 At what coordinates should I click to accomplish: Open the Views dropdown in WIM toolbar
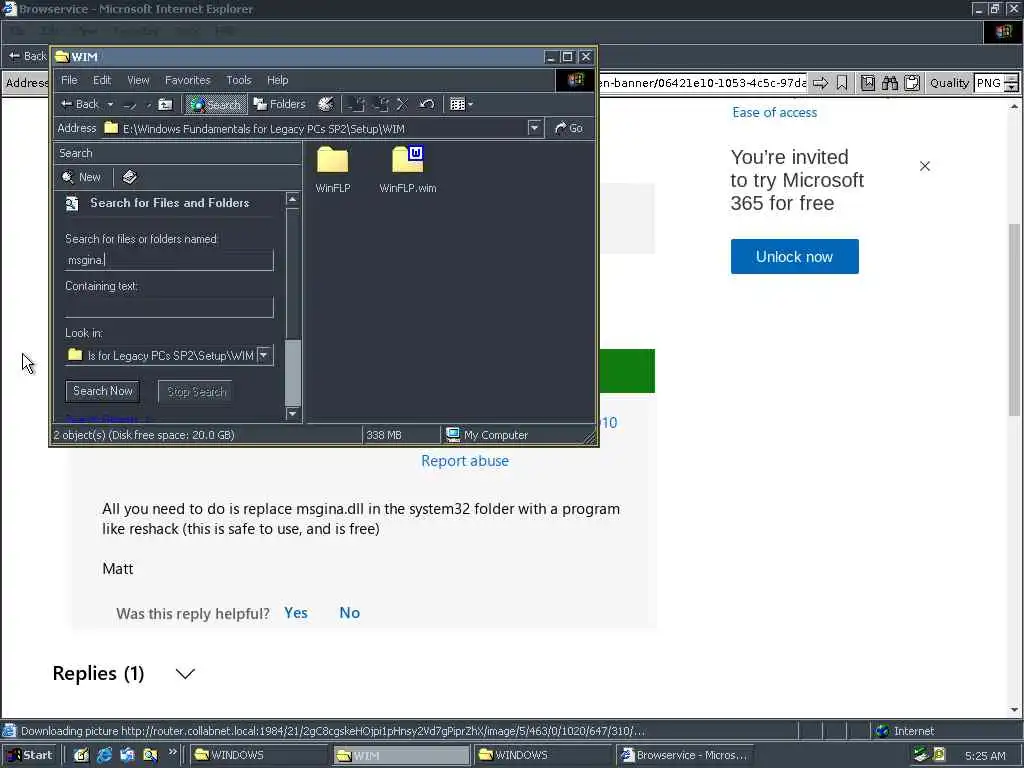[461, 104]
